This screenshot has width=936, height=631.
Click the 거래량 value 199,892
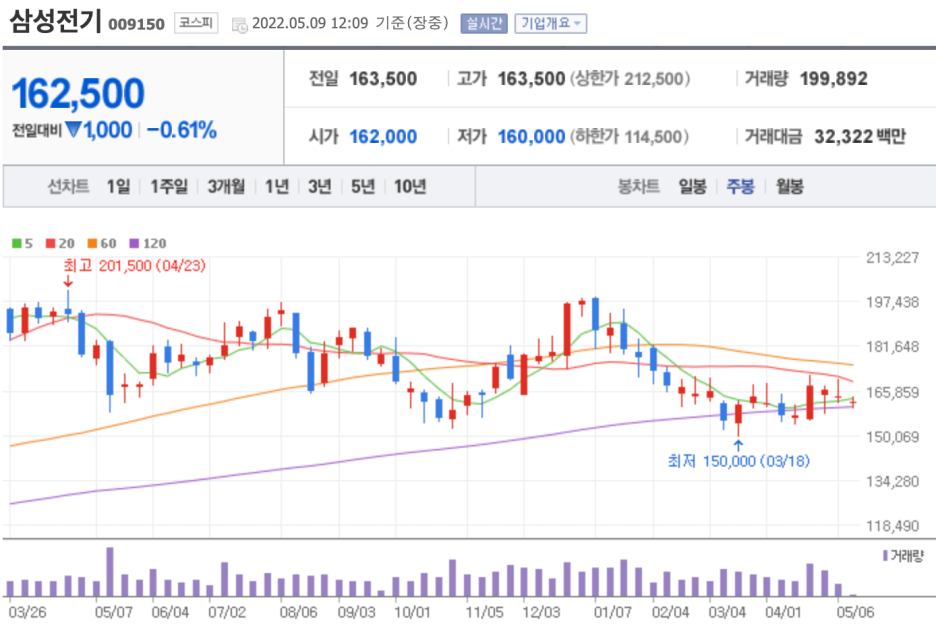(x=833, y=79)
